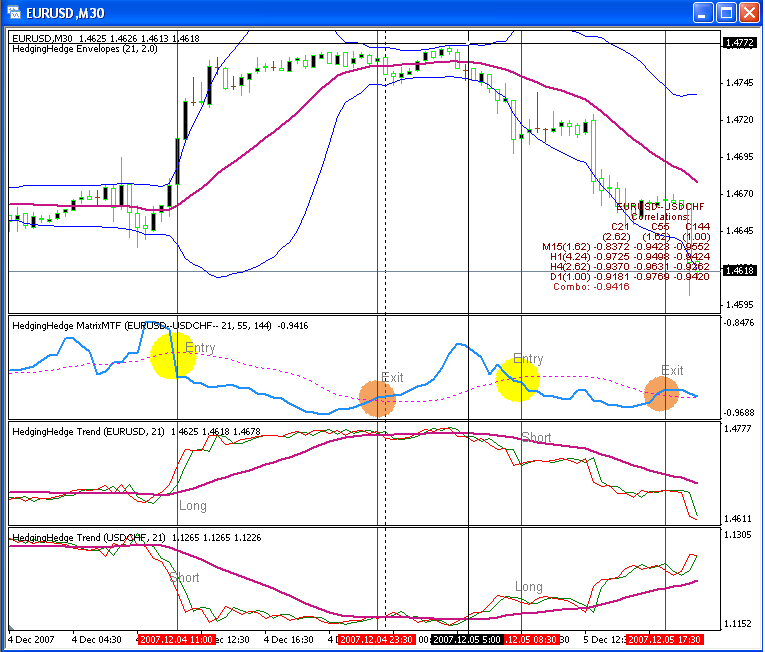Image resolution: width=765 pixels, height=652 pixels.
Task: Click the EURUSD,M30 chart window icon
Action: pos(13,12)
